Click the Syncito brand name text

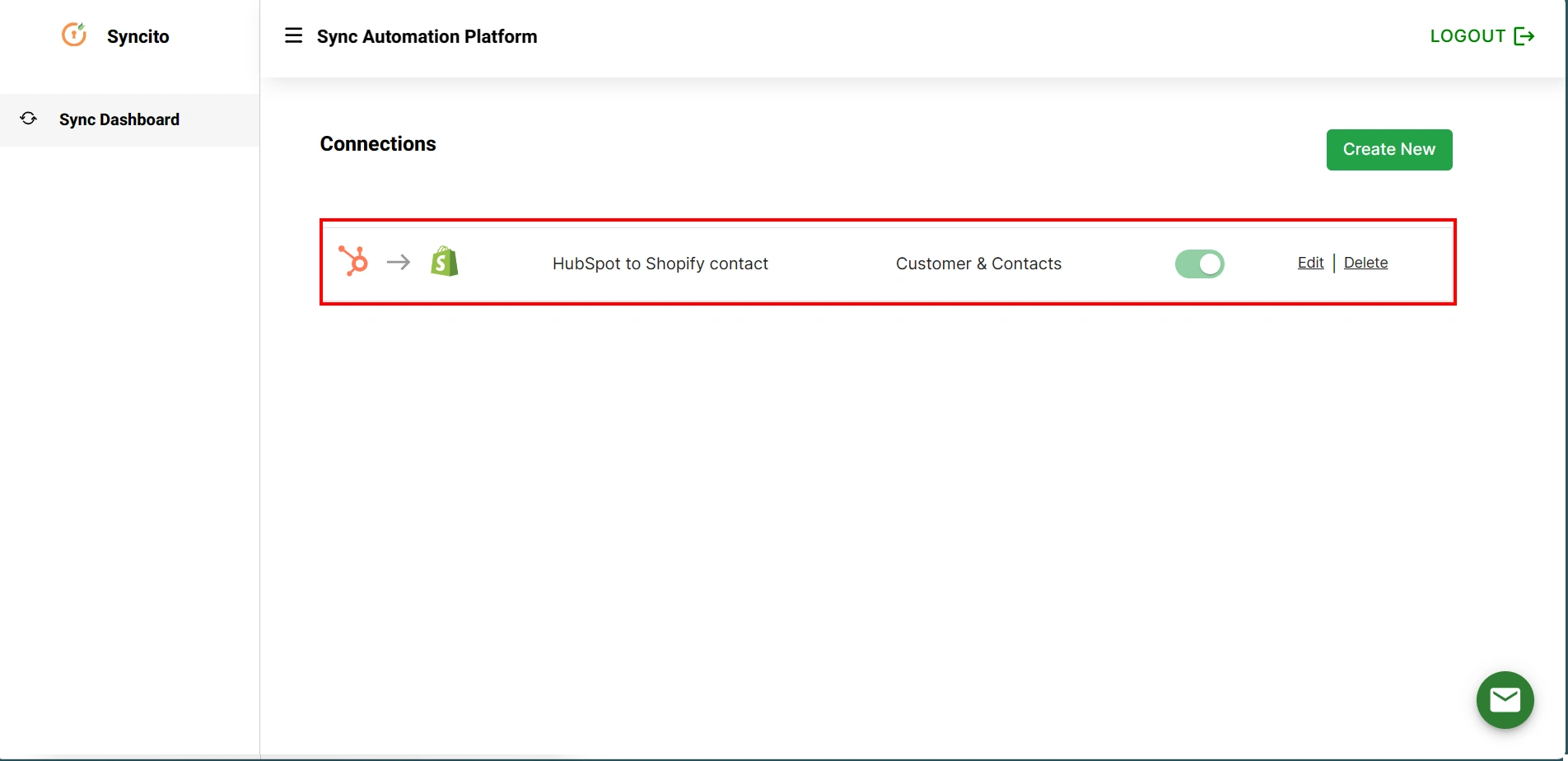(x=137, y=35)
